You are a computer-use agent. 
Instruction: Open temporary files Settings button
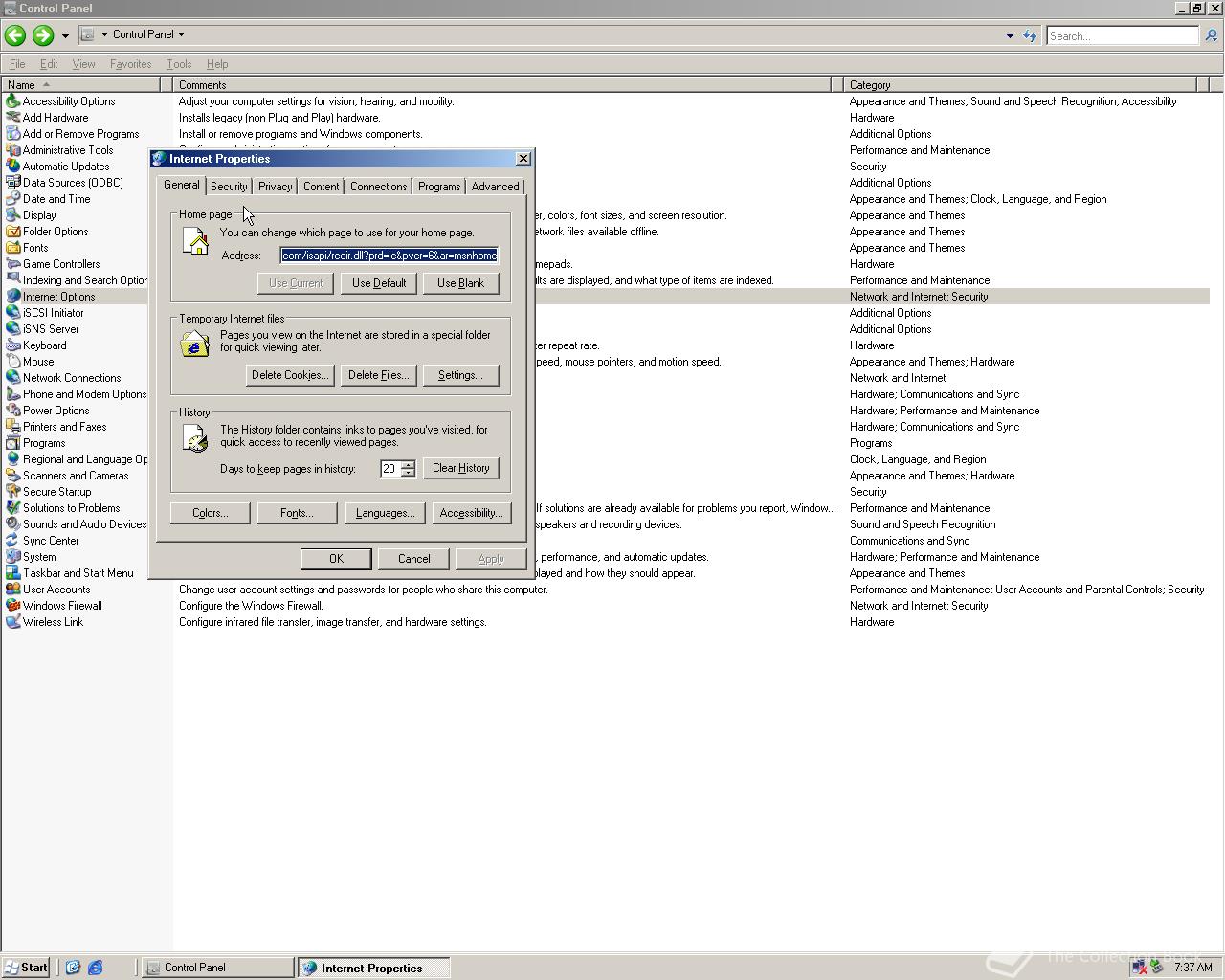pyautogui.click(x=460, y=375)
